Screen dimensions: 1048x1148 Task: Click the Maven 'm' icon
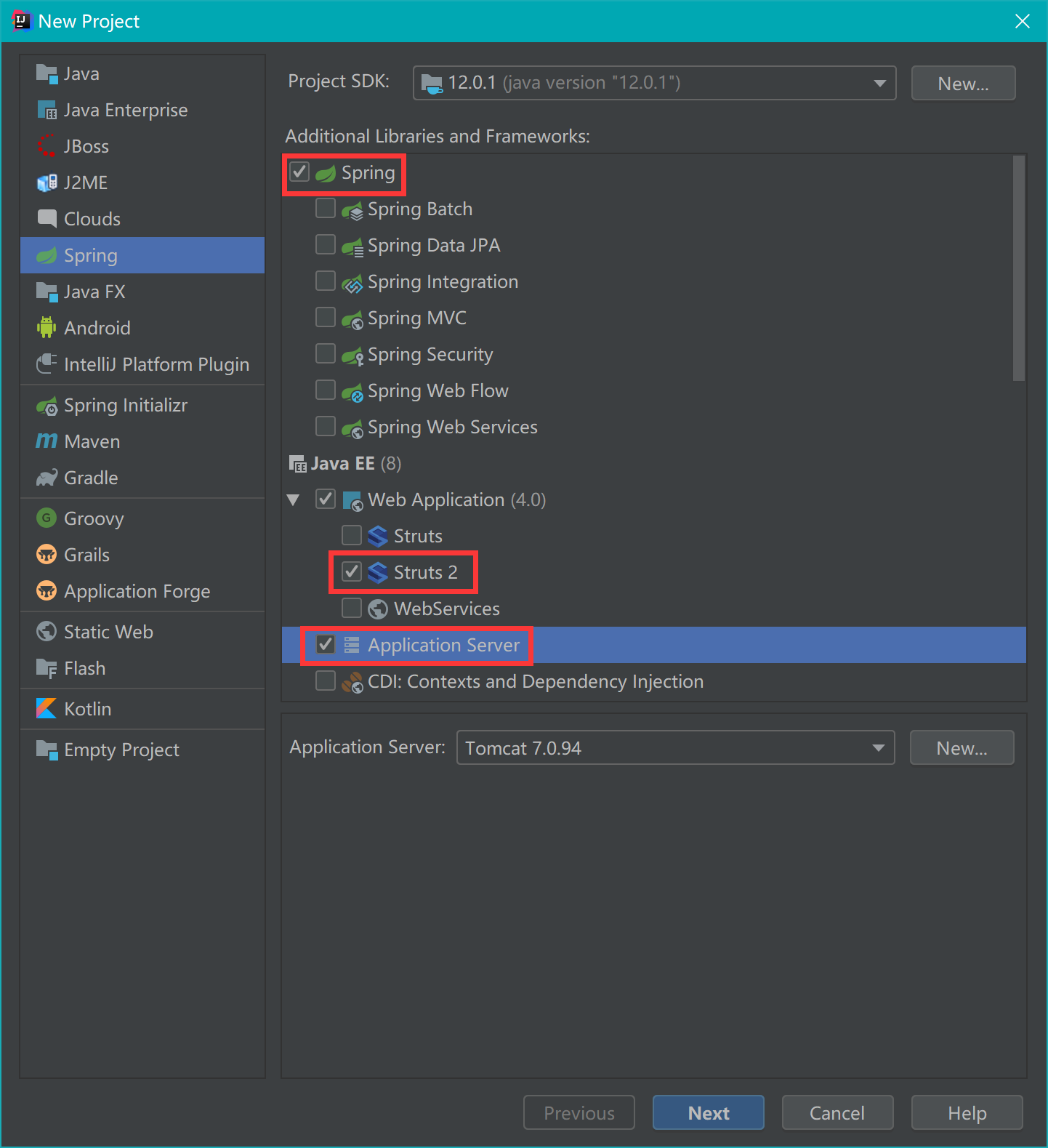click(47, 441)
